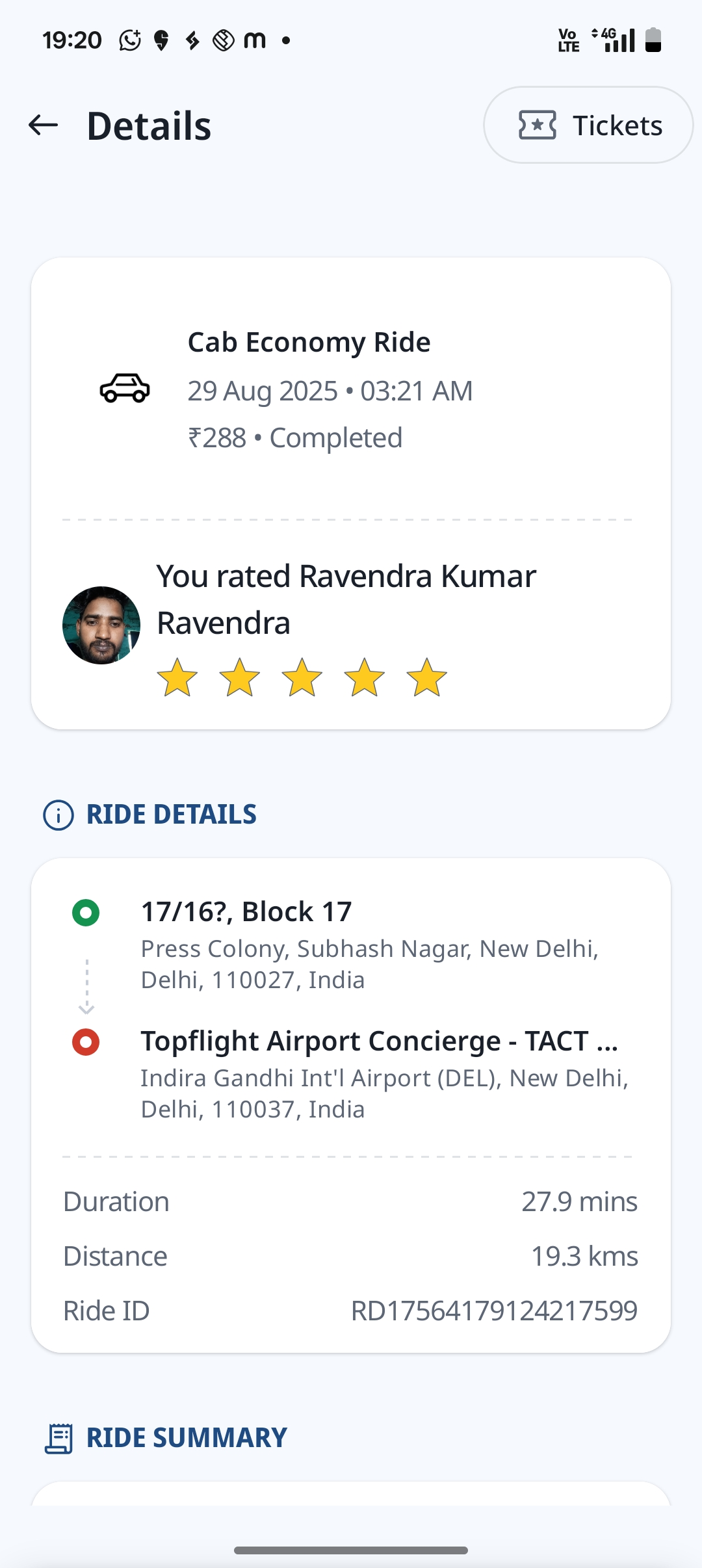Tap the cab car icon
Viewport: 702px width, 1568px height.
tap(125, 389)
